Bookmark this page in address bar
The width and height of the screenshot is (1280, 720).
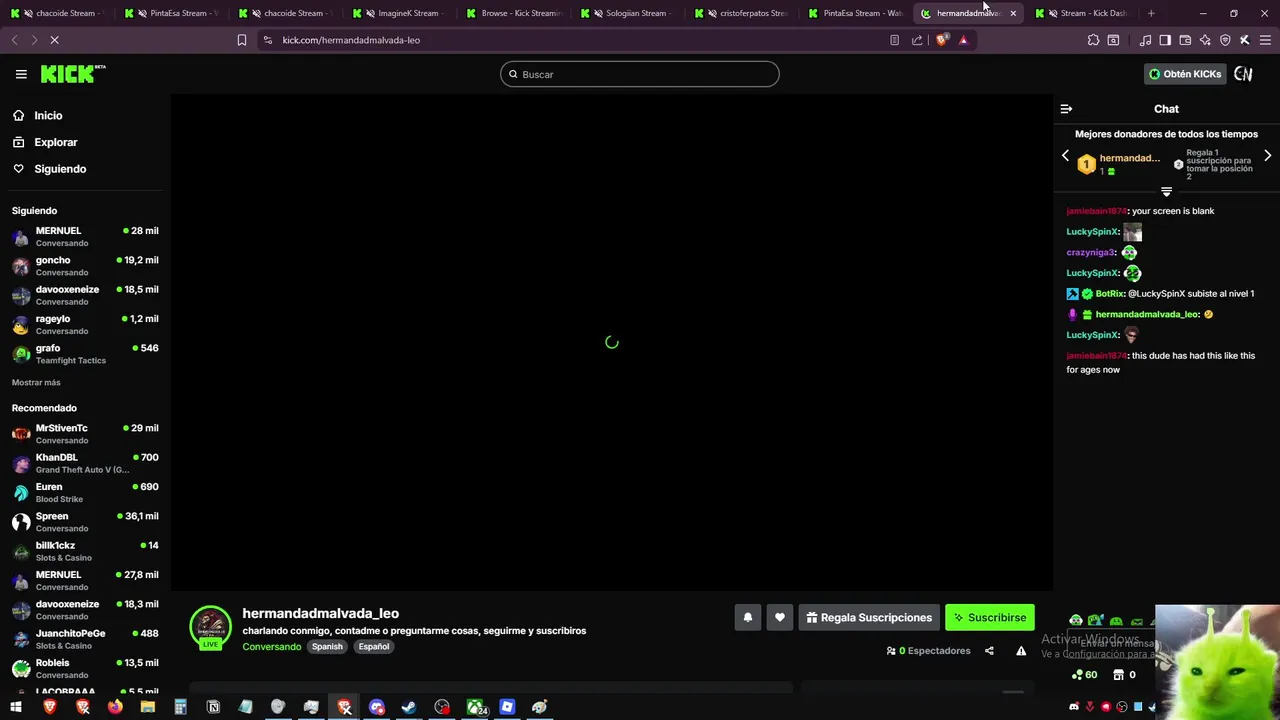(x=241, y=40)
